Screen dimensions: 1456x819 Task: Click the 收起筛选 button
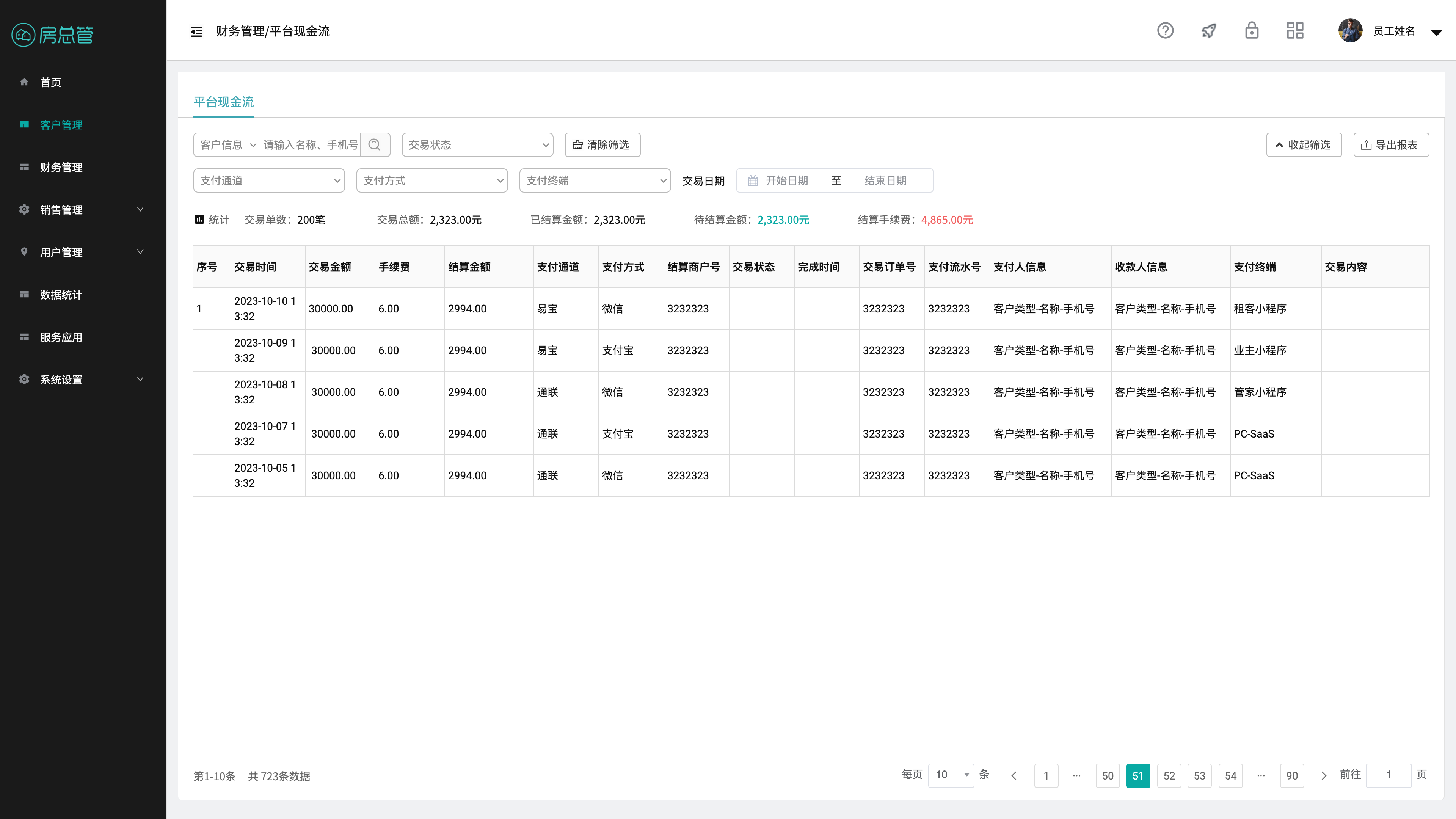point(1304,145)
